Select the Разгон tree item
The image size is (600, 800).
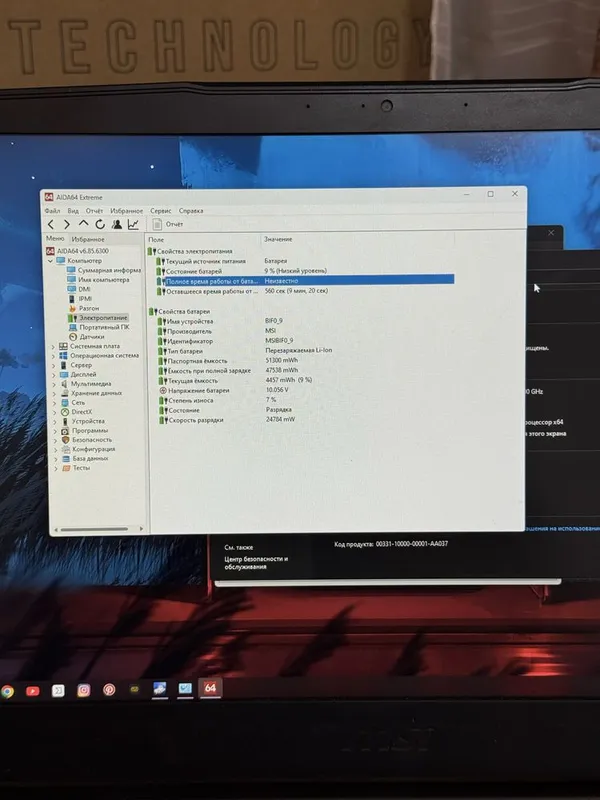(84, 308)
